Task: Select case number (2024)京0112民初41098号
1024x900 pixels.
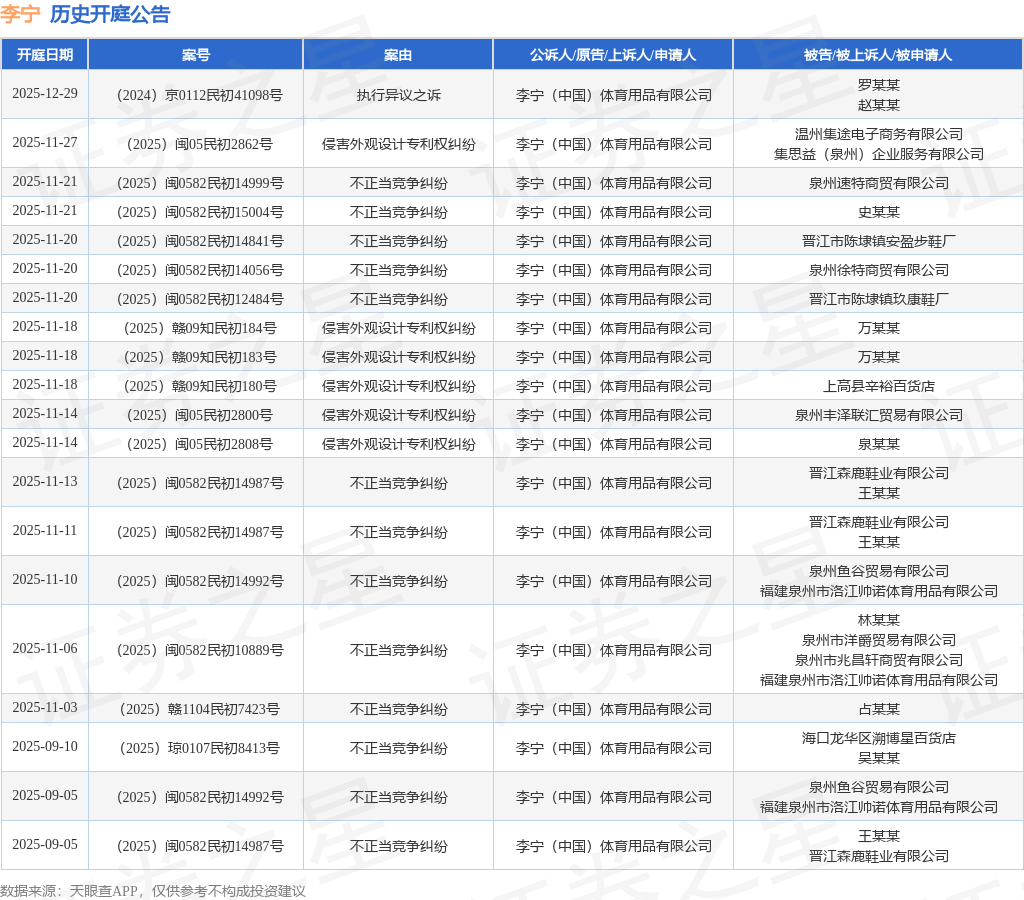Action: click(x=199, y=95)
